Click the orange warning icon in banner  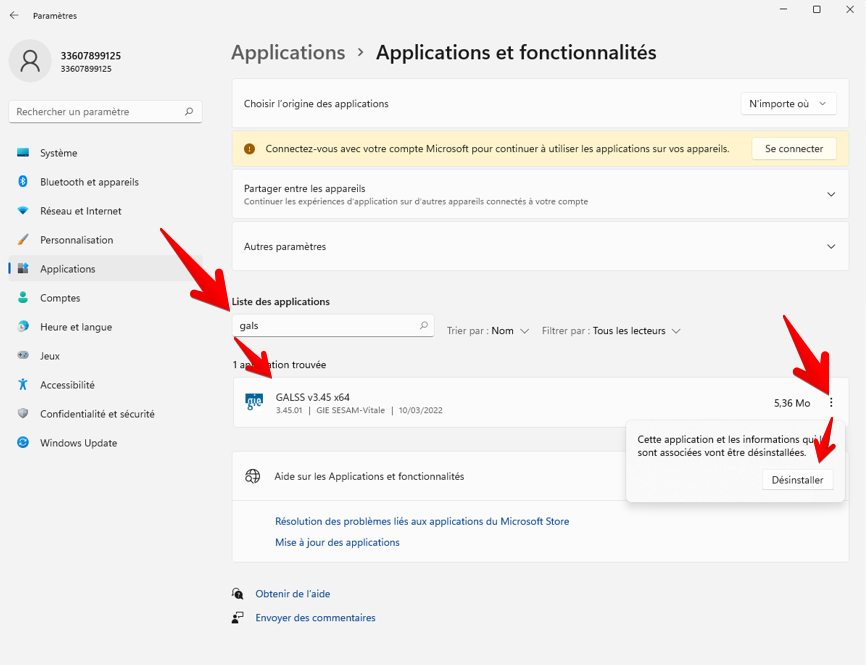(250, 149)
